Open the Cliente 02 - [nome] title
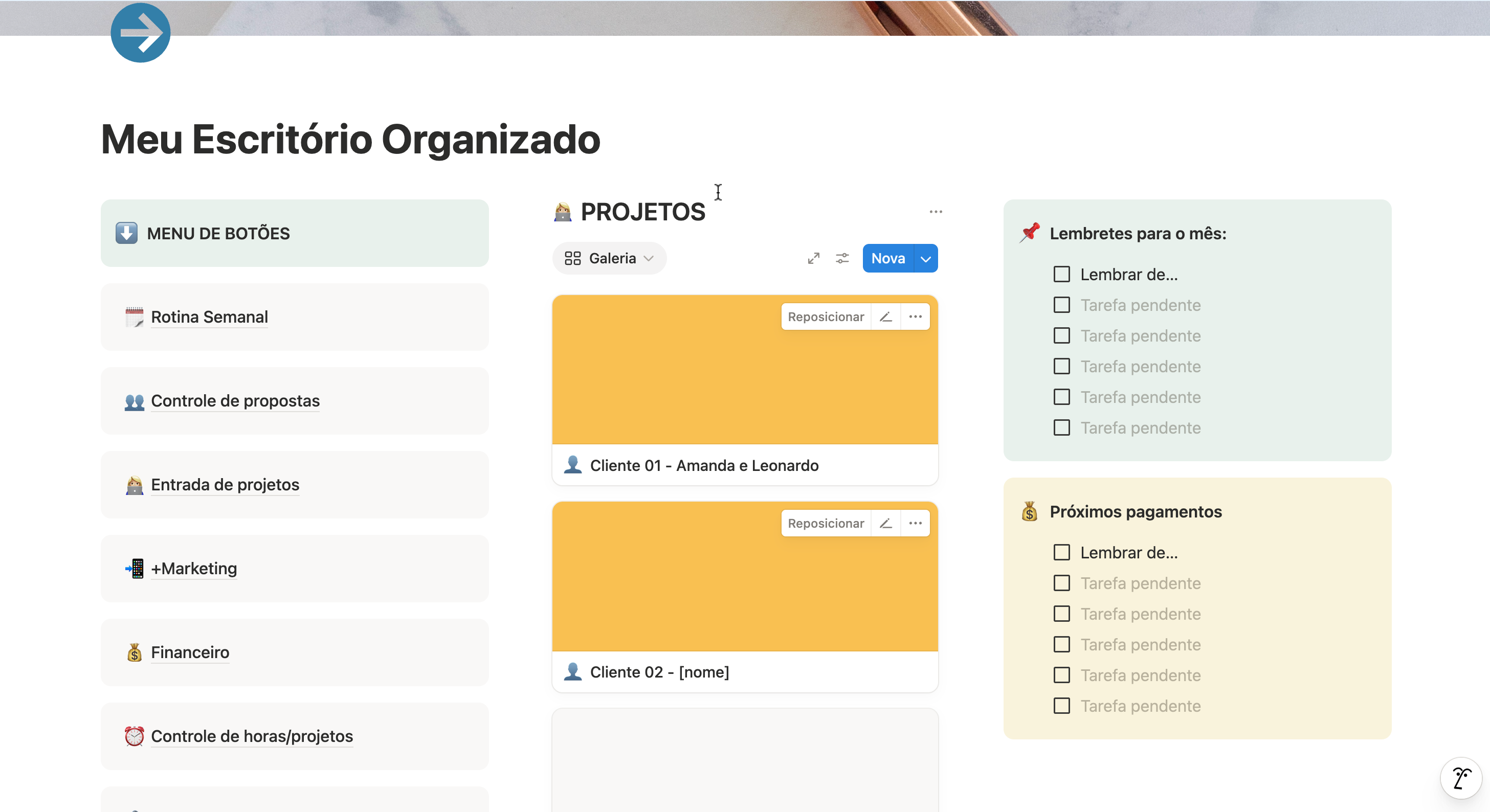Image resolution: width=1490 pixels, height=812 pixels. tap(659, 671)
